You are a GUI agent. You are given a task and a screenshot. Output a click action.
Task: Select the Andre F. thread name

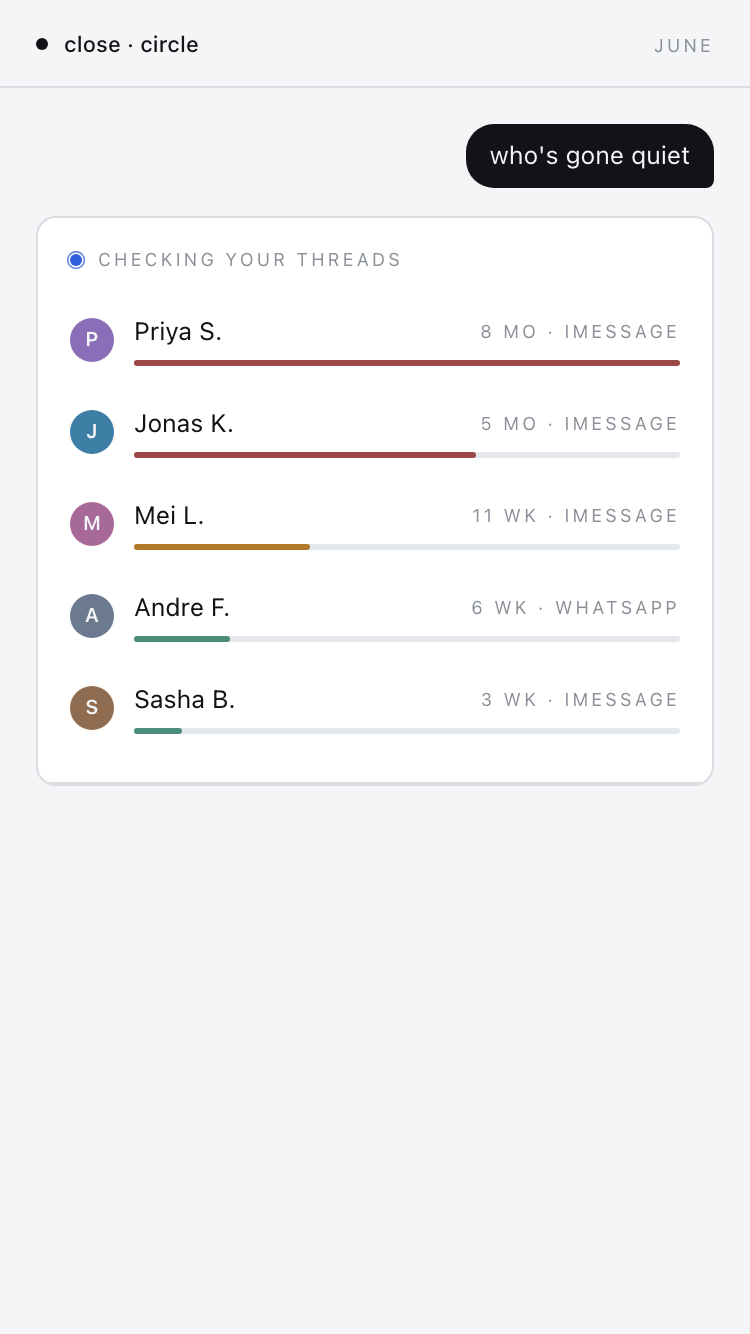tap(182, 608)
